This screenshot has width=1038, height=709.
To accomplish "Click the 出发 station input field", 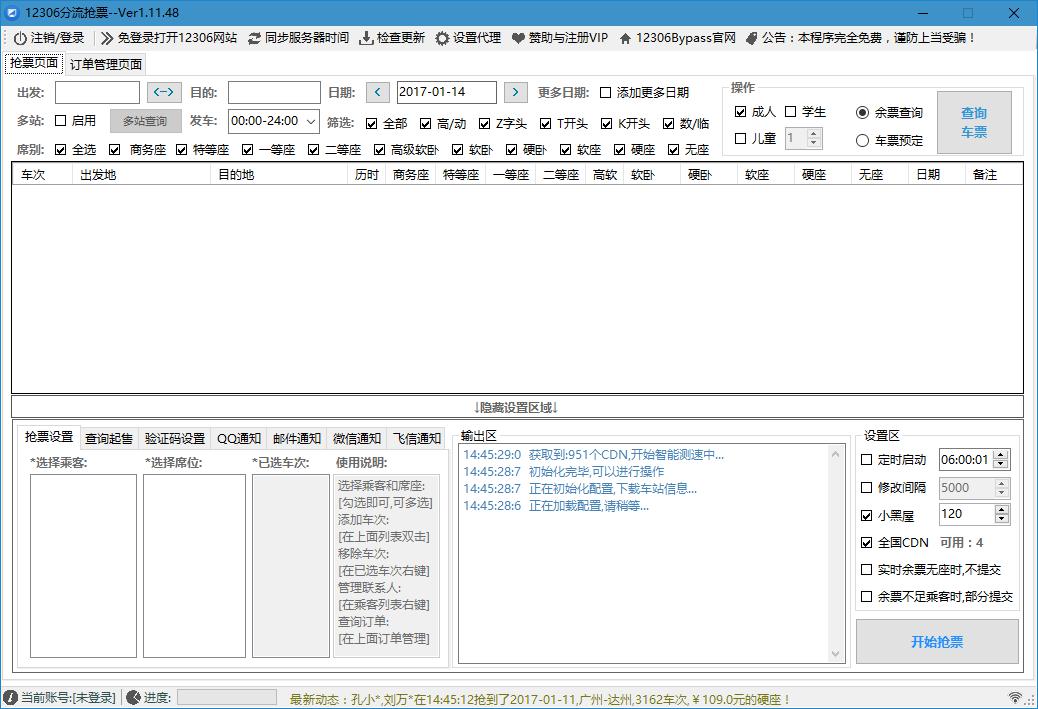I will 97,92.
